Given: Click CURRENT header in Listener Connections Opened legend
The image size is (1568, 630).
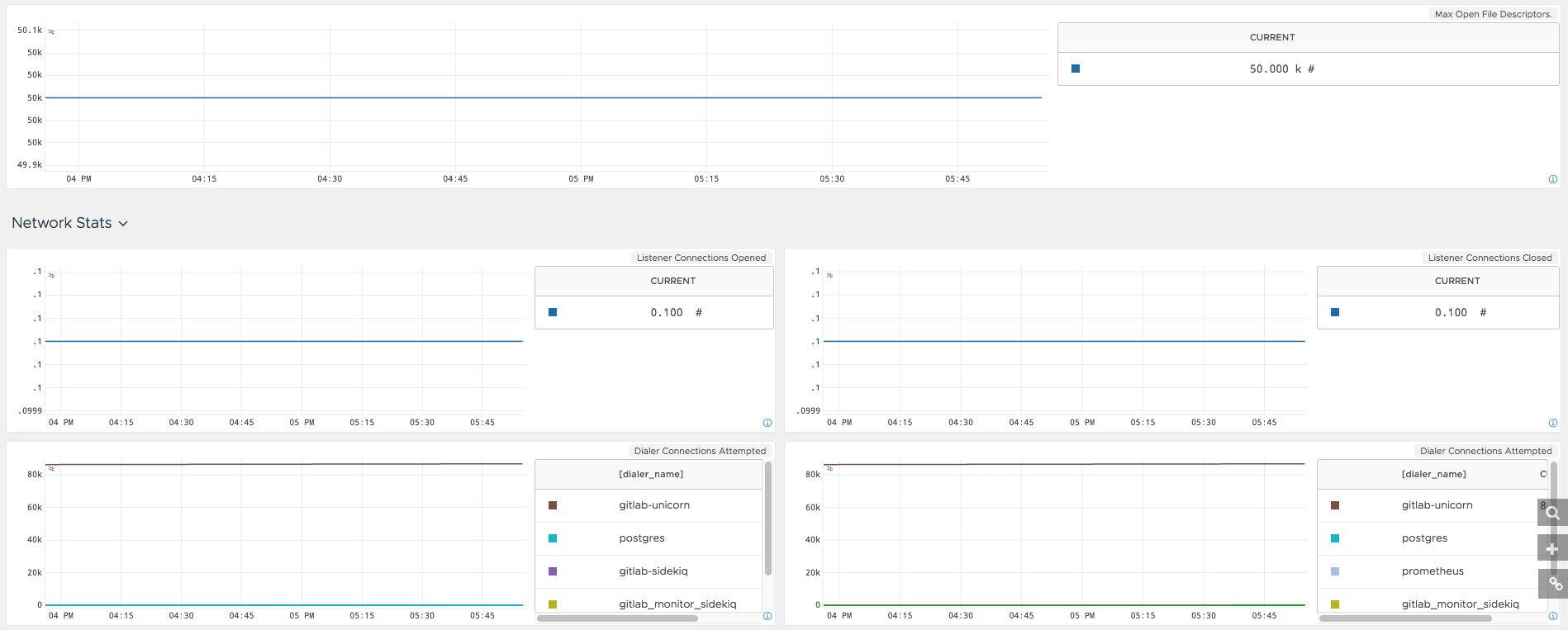Looking at the screenshot, I should [672, 281].
